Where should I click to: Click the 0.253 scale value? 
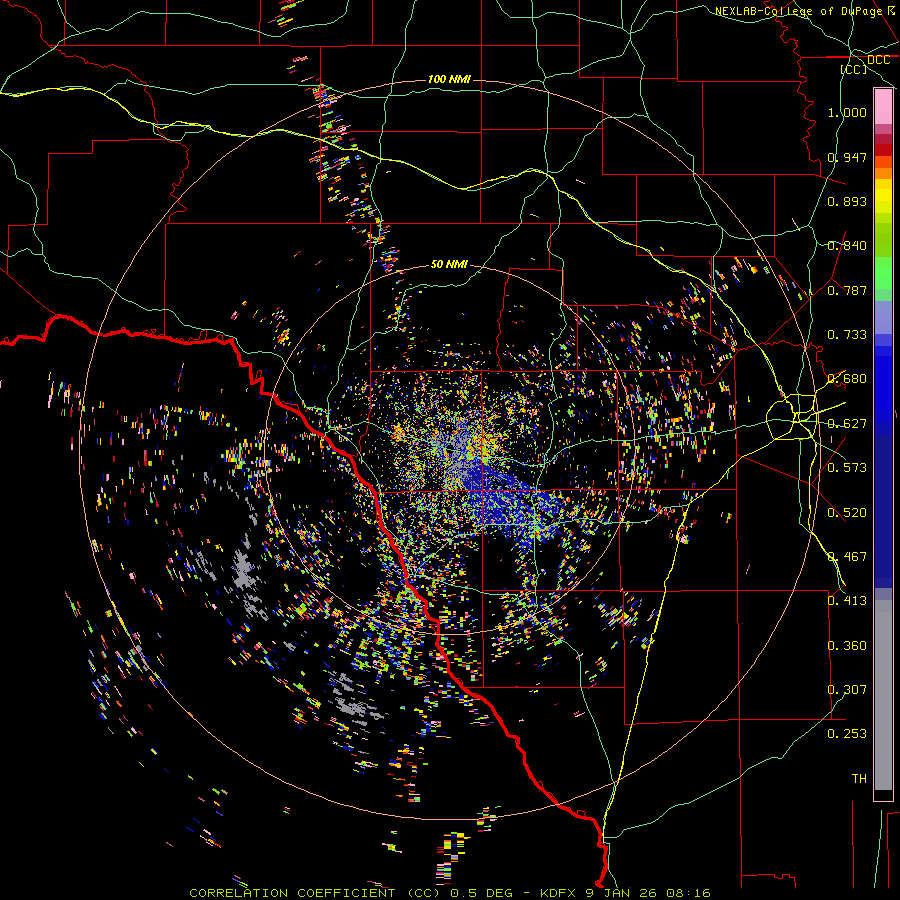point(847,734)
